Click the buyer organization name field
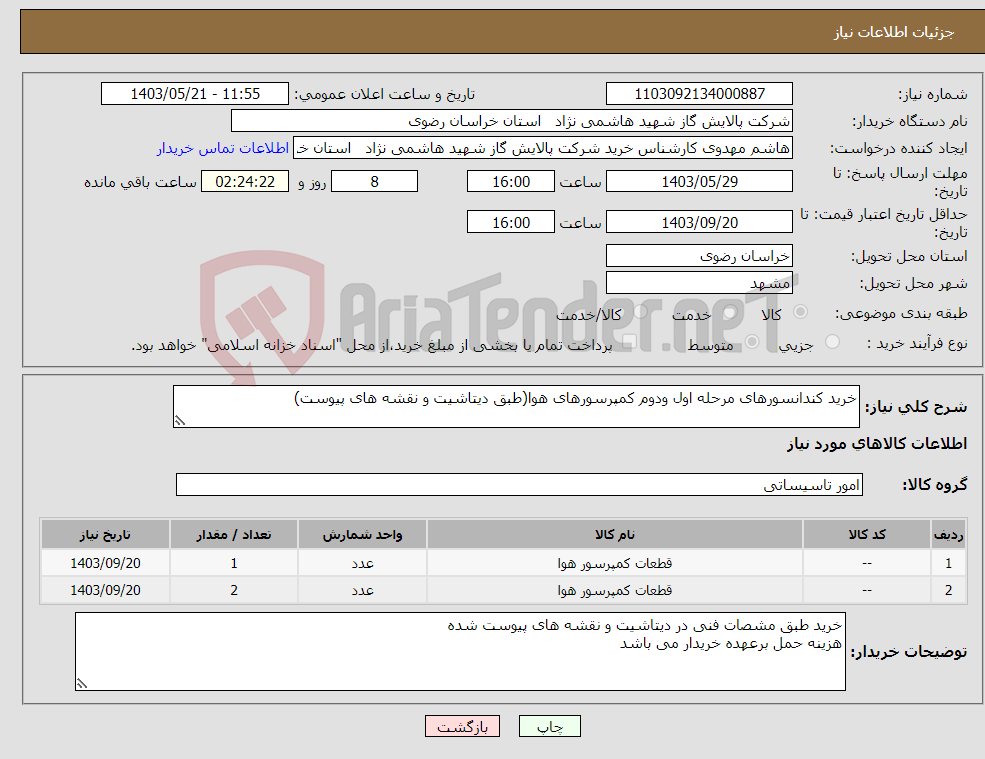The width and height of the screenshot is (985, 759). [x=512, y=121]
